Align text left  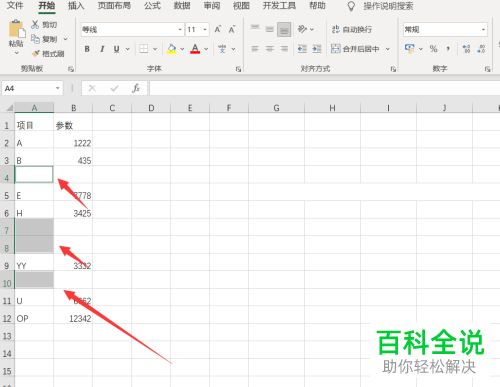(255, 49)
